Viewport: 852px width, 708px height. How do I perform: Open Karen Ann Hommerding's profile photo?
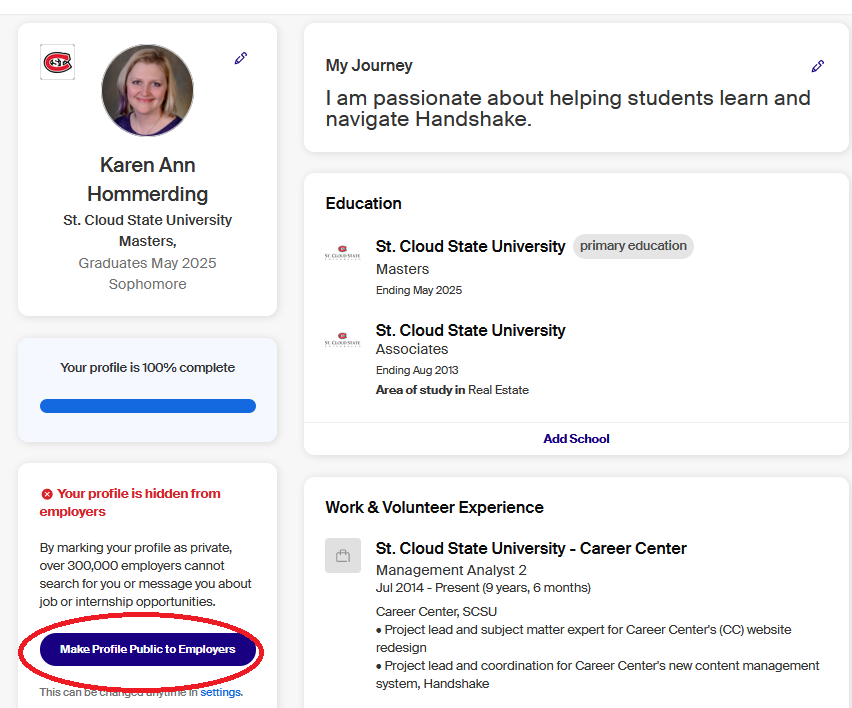(147, 90)
